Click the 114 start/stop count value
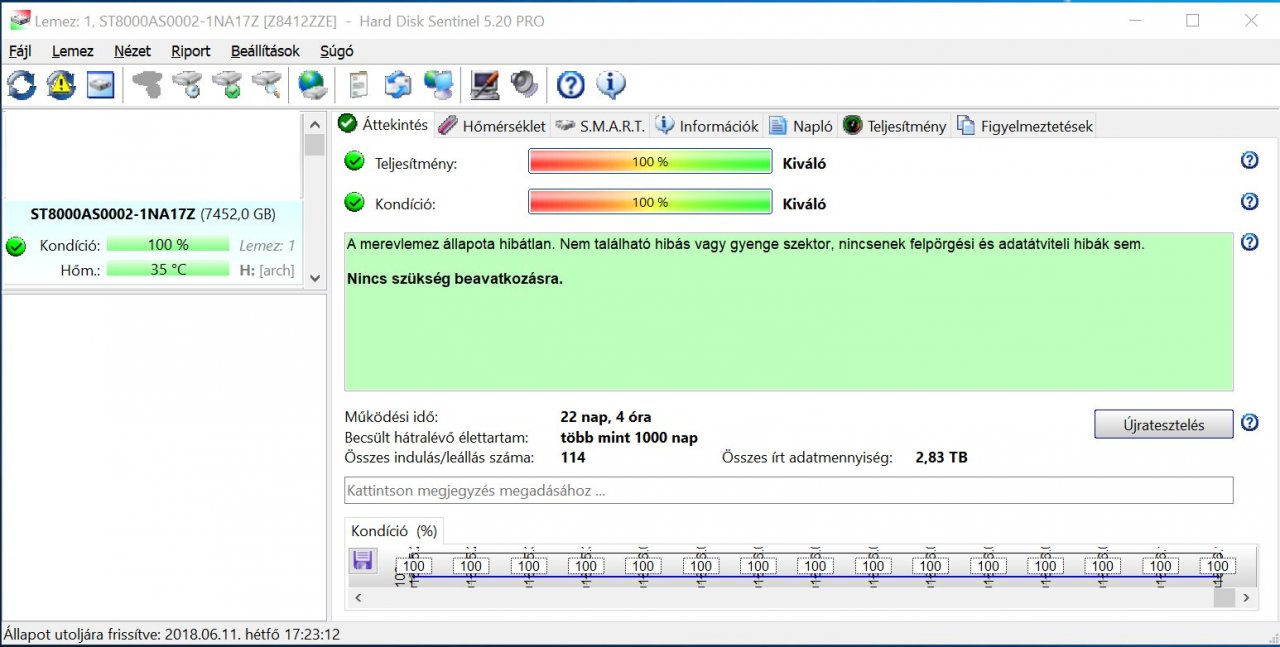Image resolution: width=1280 pixels, height=647 pixels. point(573,458)
